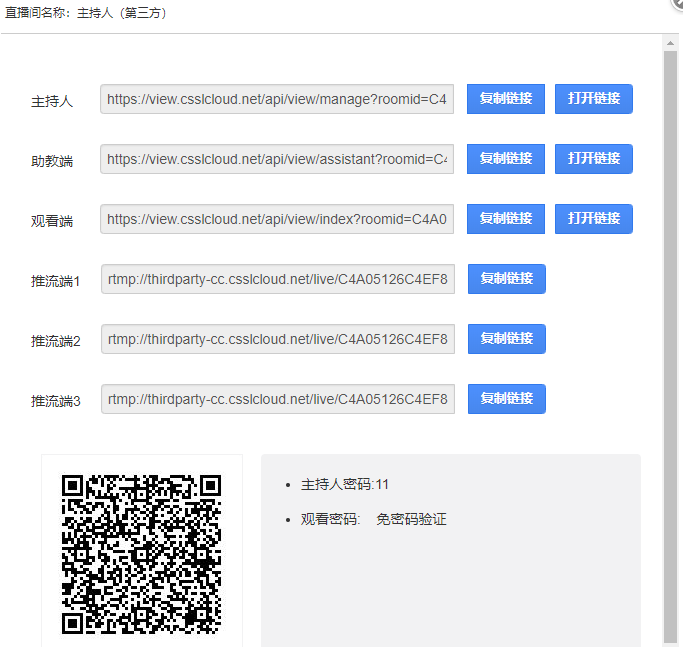Click the 助教端 assistant URL field

coord(277,159)
